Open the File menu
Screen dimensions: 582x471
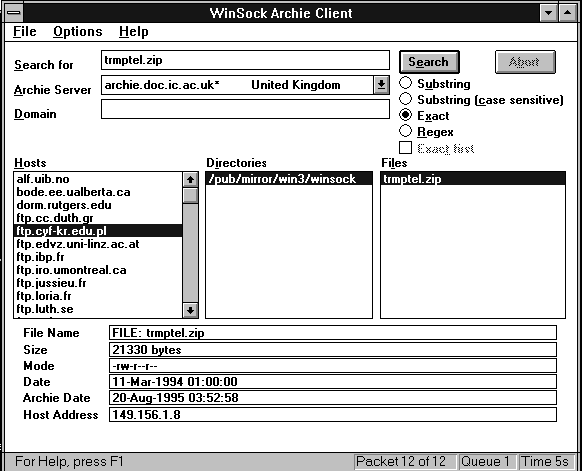click(x=24, y=32)
